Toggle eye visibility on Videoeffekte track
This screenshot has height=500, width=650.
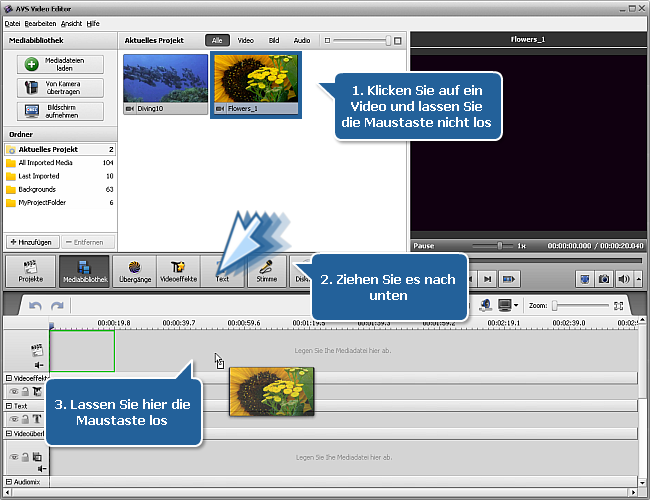(13, 393)
